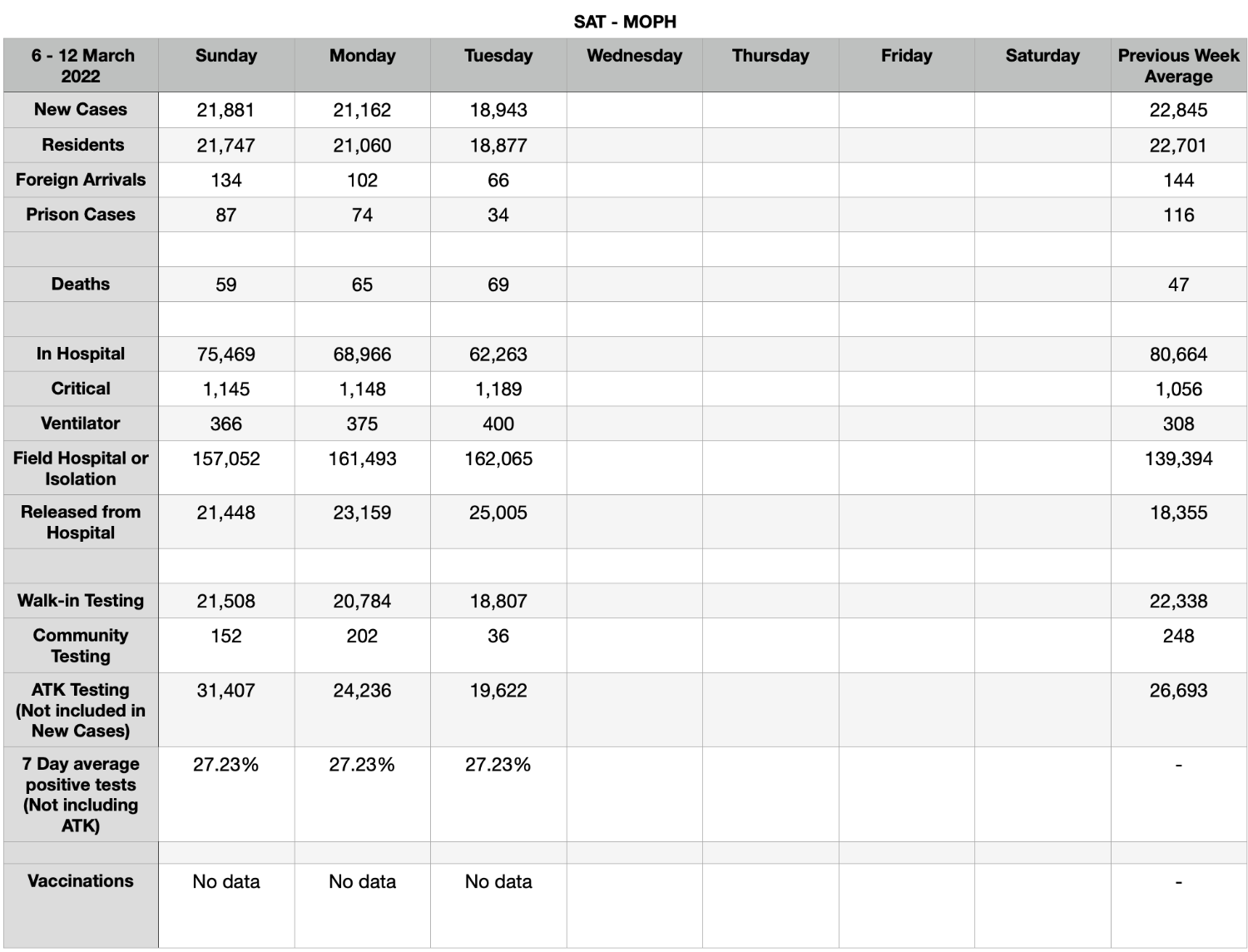Select Monday In Hospital value 68,966
This screenshot has height=952, width=1248.
(362, 355)
